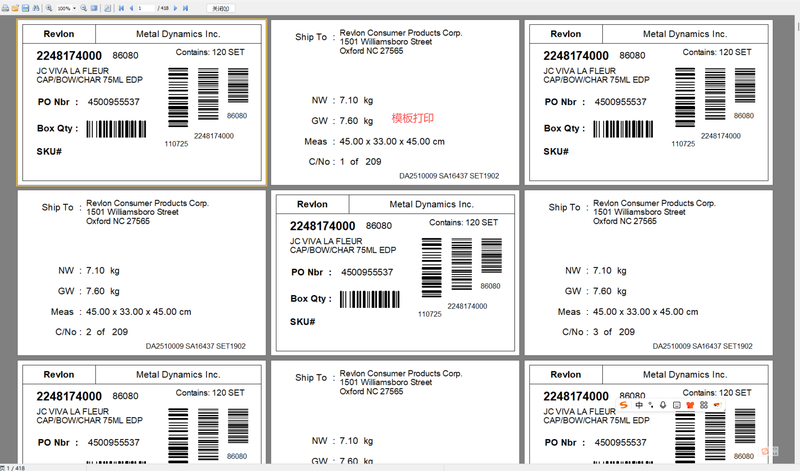Toggle full screen preview icon
This screenshot has width=800, height=471.
coord(94,8)
